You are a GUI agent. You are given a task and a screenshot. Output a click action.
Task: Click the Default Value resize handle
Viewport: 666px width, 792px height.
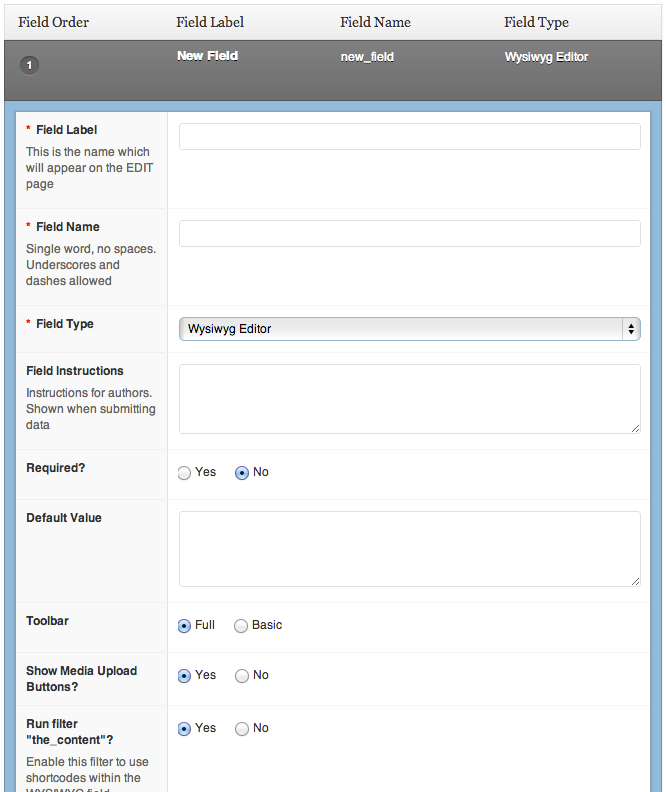pyautogui.click(x=636, y=582)
